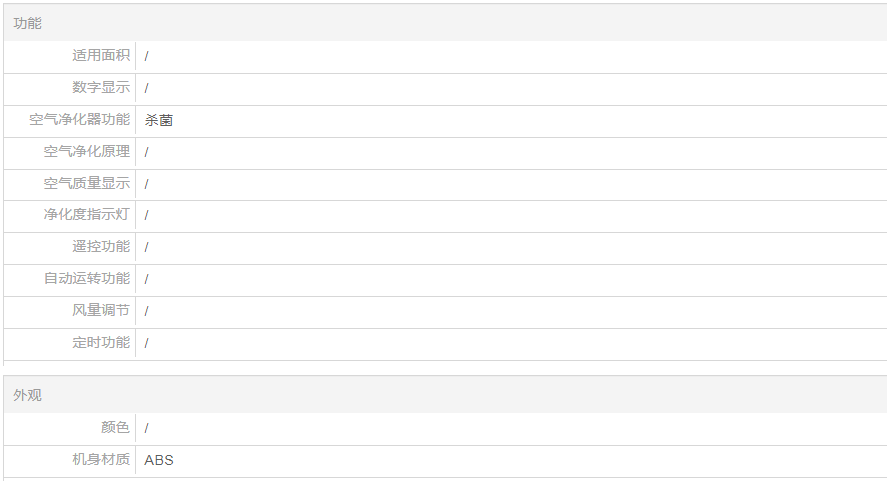Click the 空气质量显示 label
890x481 pixels.
(87, 184)
